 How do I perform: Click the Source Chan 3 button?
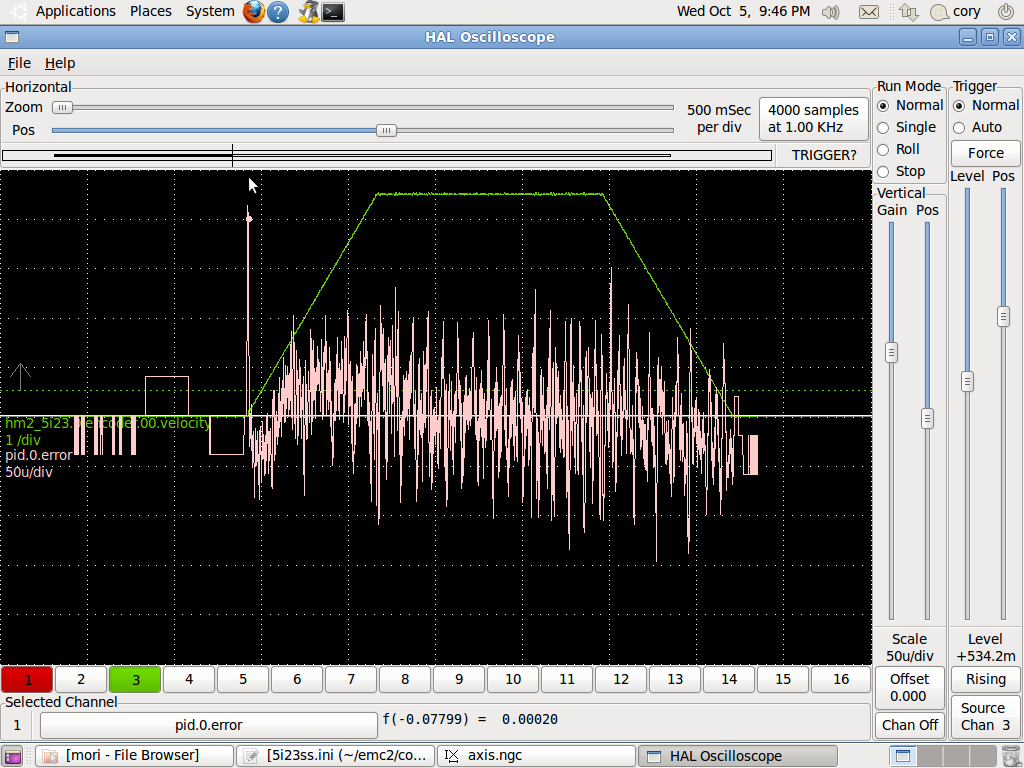(x=985, y=716)
